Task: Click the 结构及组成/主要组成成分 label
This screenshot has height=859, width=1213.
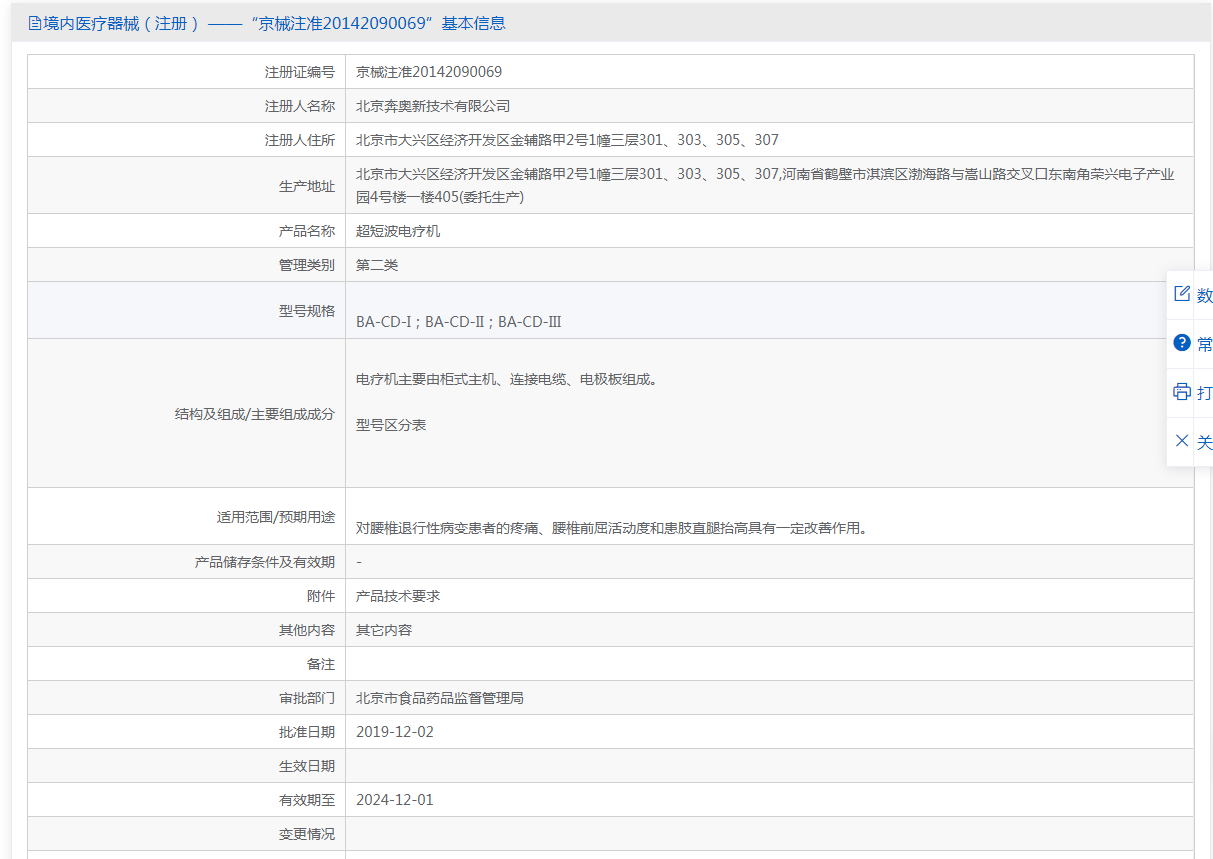Action: 255,413
